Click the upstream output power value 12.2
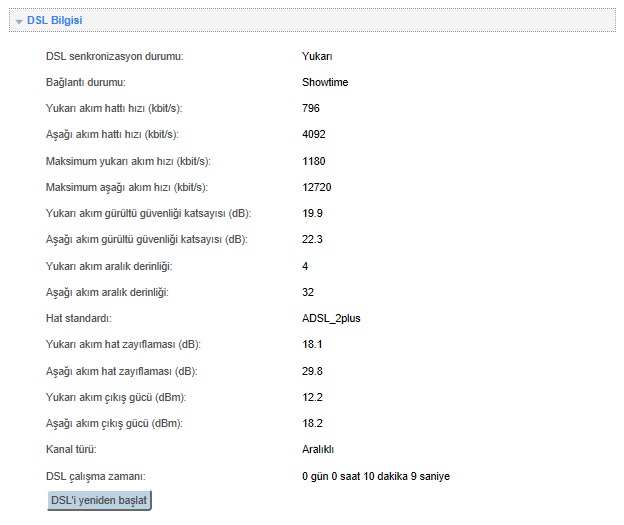624x525 pixels. (x=312, y=397)
